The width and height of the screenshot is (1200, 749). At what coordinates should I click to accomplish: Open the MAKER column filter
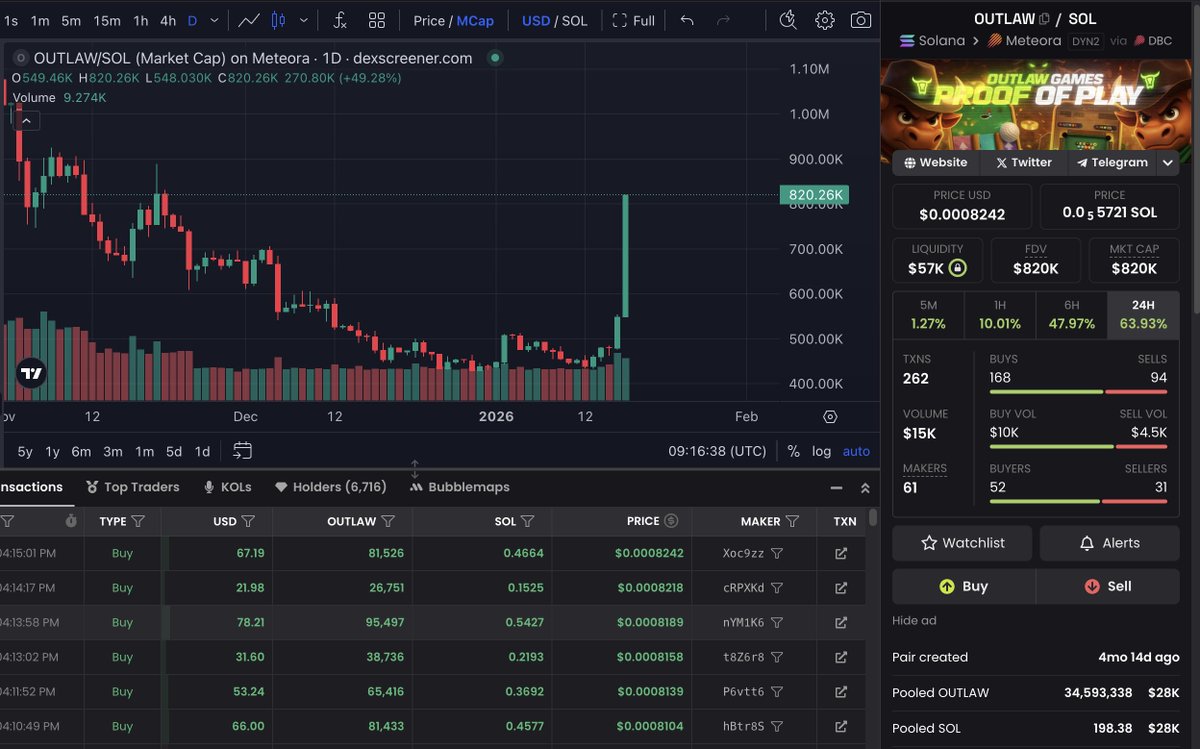click(792, 521)
